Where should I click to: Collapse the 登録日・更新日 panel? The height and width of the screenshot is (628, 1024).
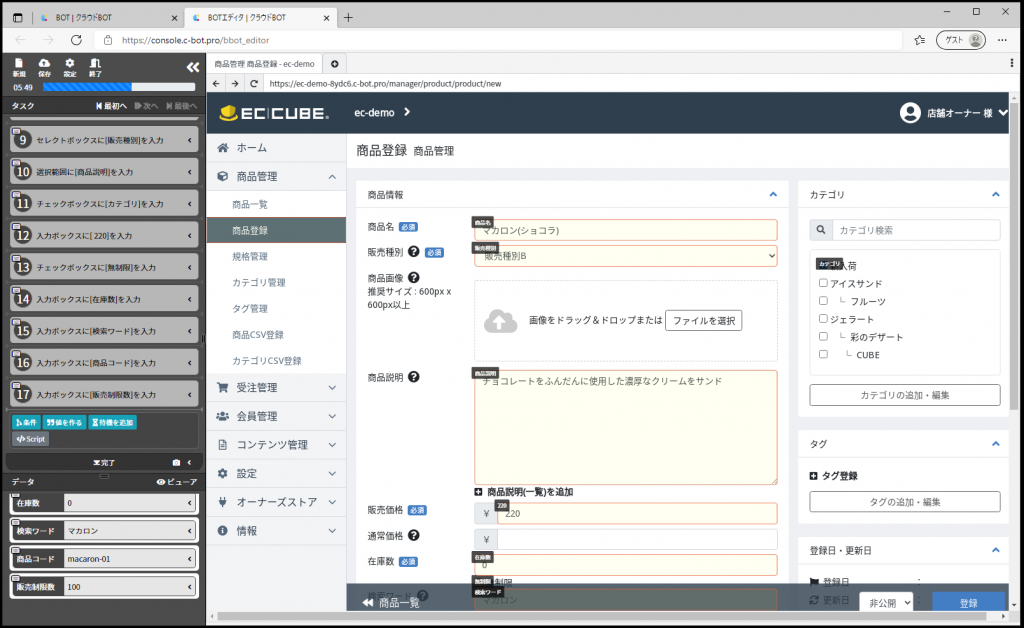pos(995,550)
